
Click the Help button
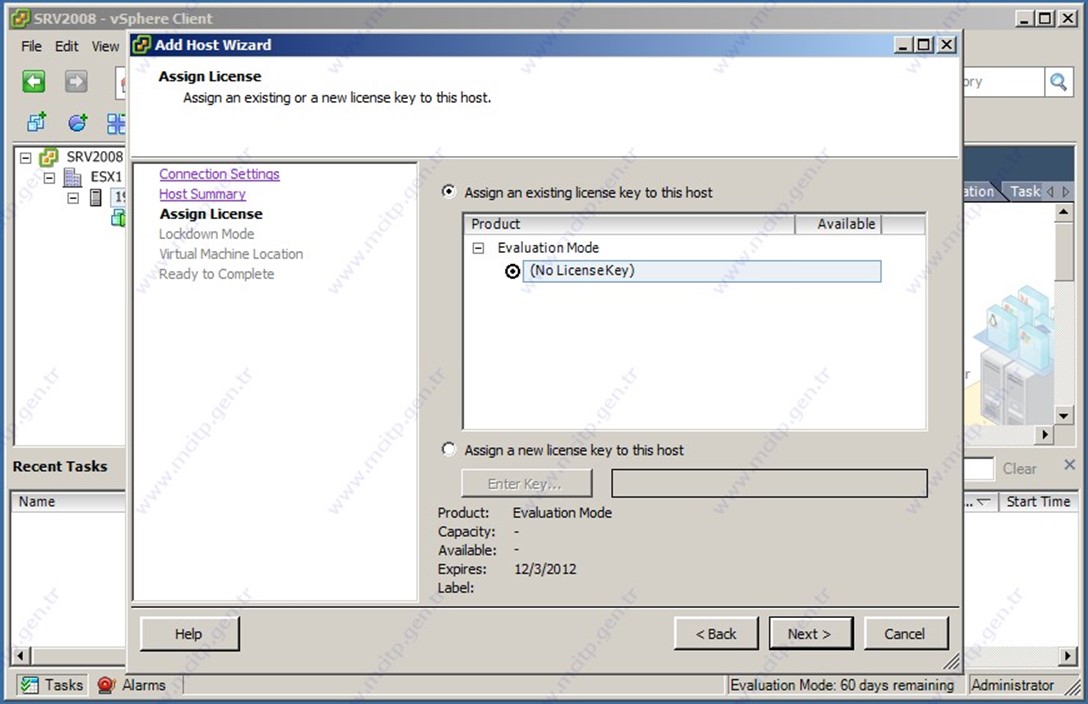189,634
